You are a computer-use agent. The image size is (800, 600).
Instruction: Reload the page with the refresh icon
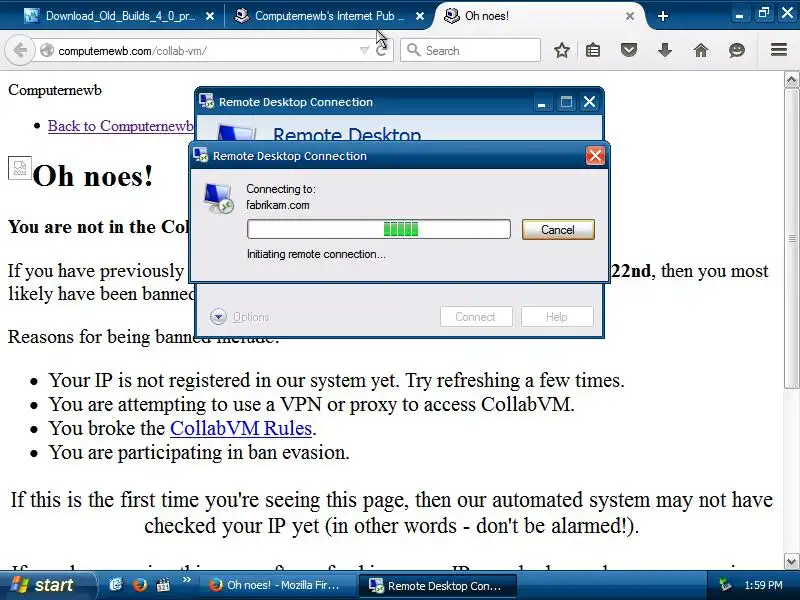[381, 51]
